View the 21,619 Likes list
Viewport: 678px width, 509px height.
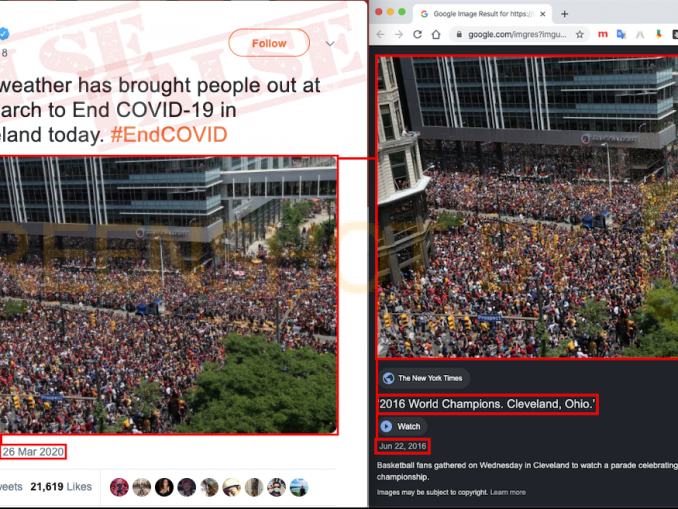click(61, 487)
